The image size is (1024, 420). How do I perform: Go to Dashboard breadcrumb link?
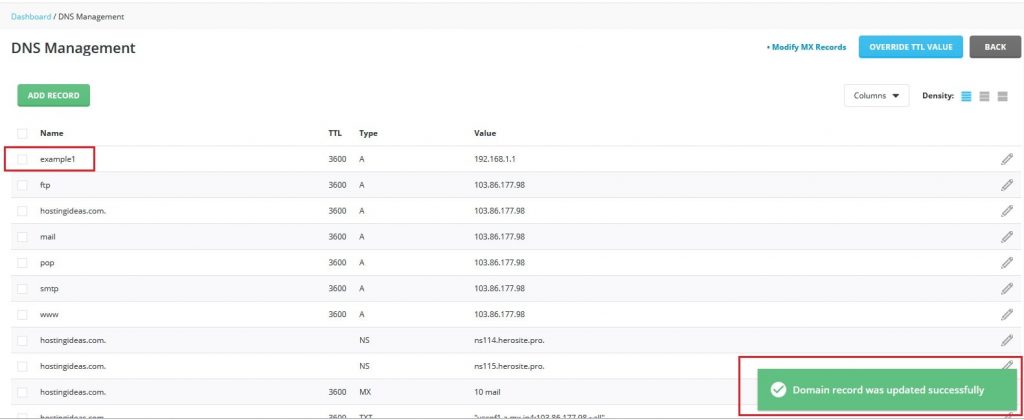click(x=31, y=16)
